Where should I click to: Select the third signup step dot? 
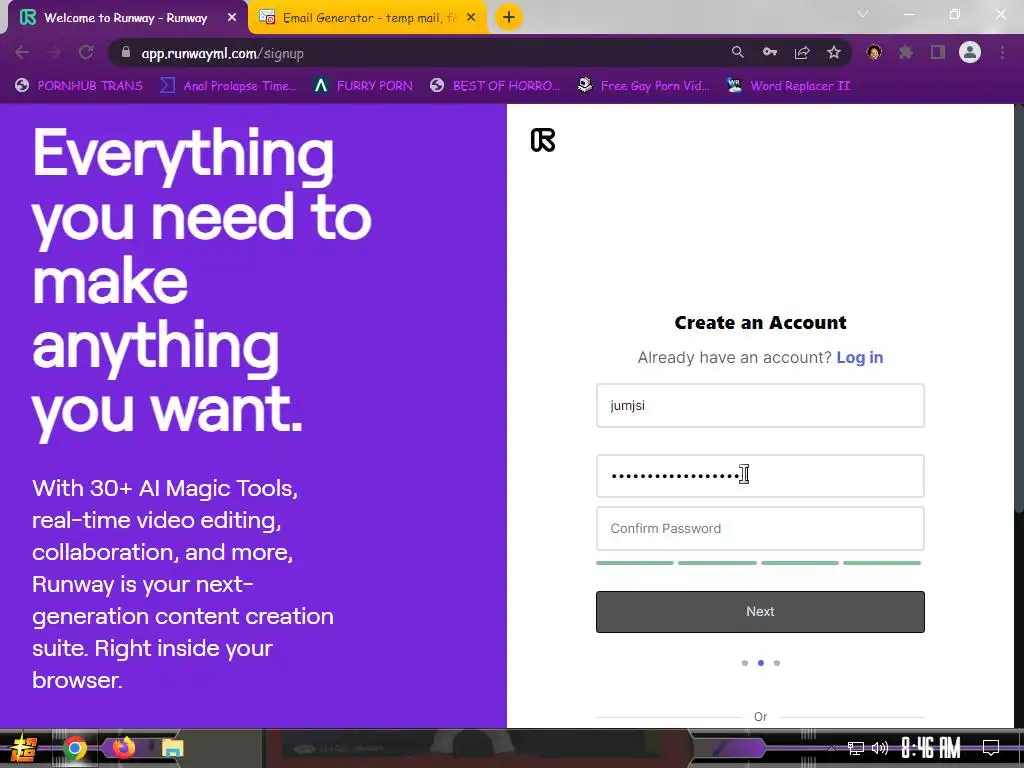pyautogui.click(x=776, y=663)
